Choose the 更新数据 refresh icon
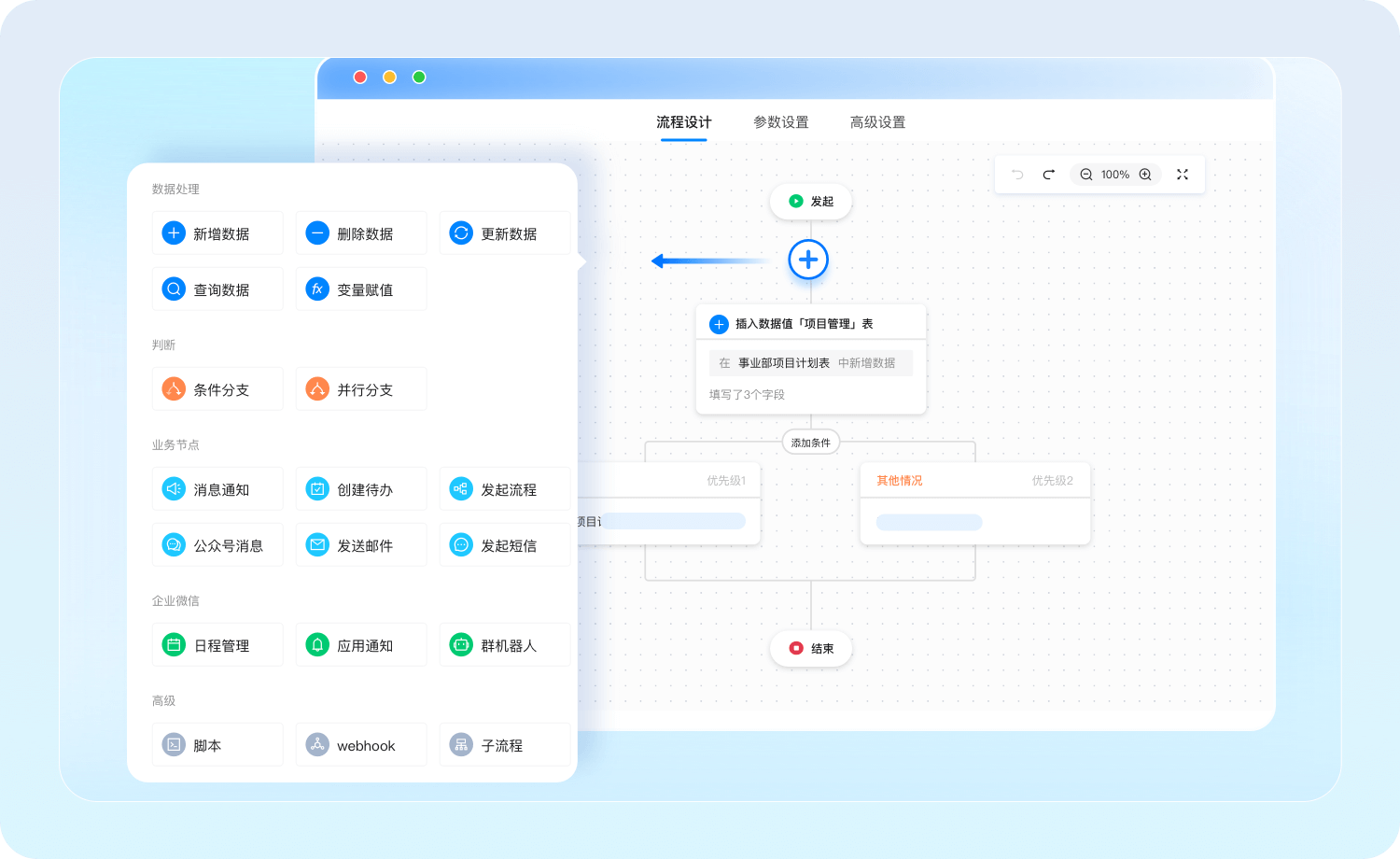 [x=461, y=233]
